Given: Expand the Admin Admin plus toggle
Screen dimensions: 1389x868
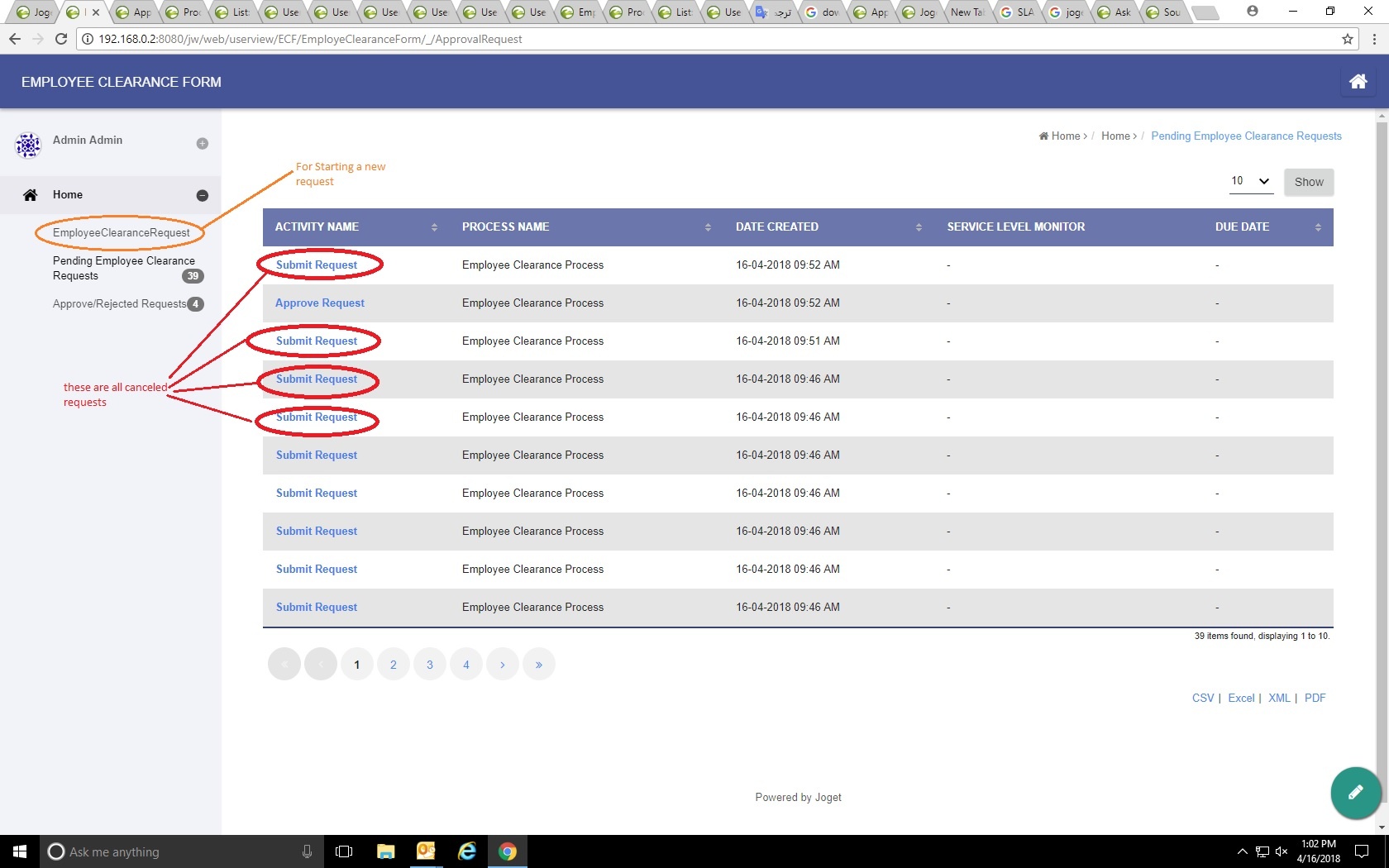Looking at the screenshot, I should tap(202, 144).
